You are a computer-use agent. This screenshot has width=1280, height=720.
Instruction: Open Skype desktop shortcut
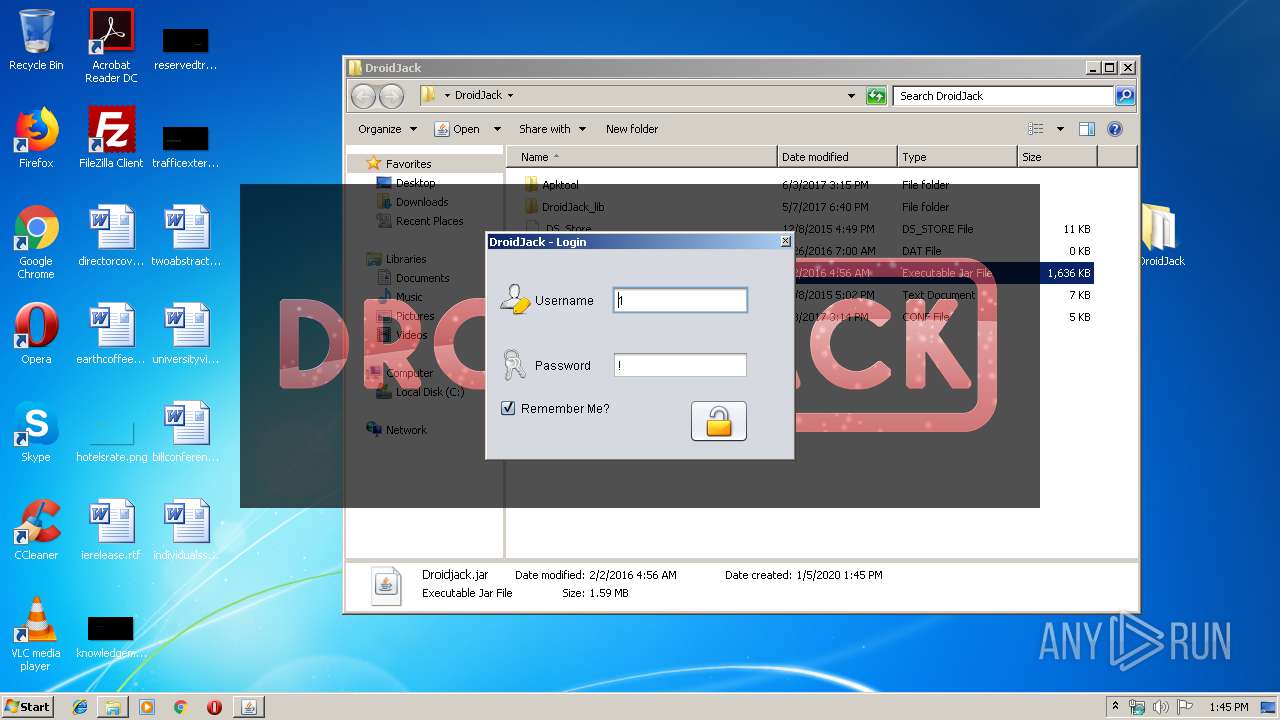pos(36,432)
